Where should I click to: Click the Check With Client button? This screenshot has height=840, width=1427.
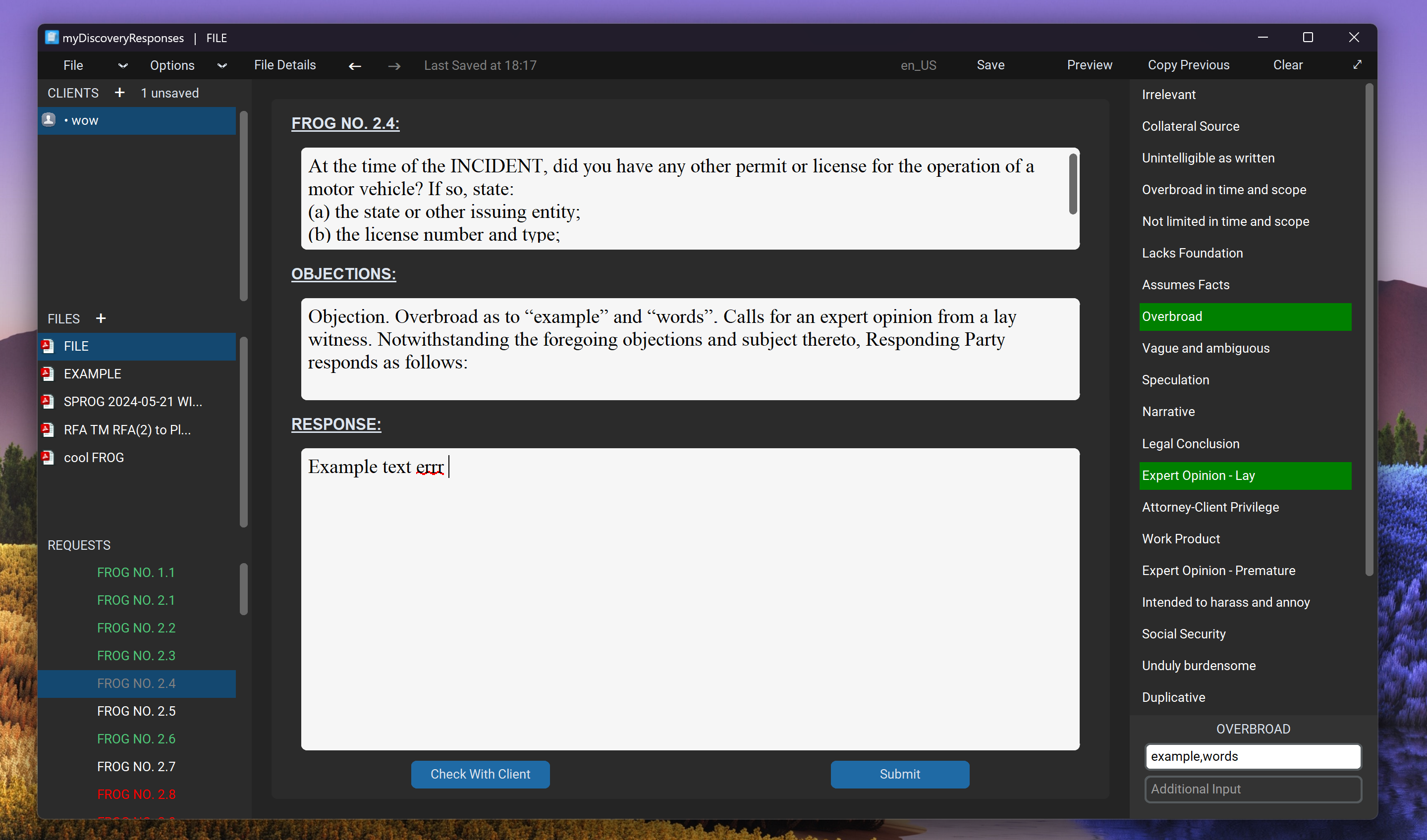[x=480, y=774]
